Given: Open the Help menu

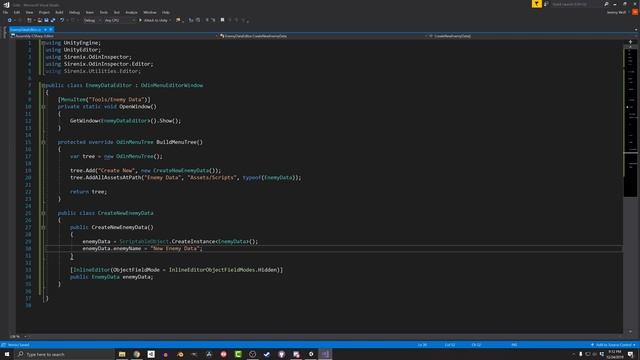Looking at the screenshot, I should (x=166, y=12).
